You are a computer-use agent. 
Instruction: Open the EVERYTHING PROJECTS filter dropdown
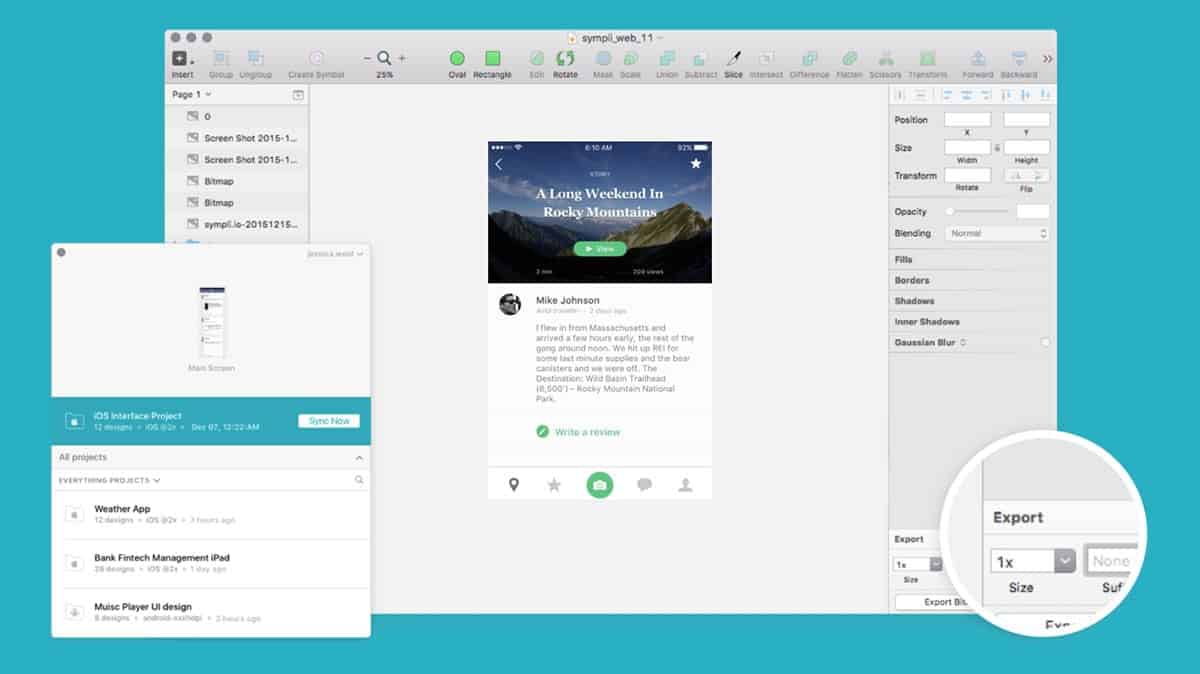point(109,480)
